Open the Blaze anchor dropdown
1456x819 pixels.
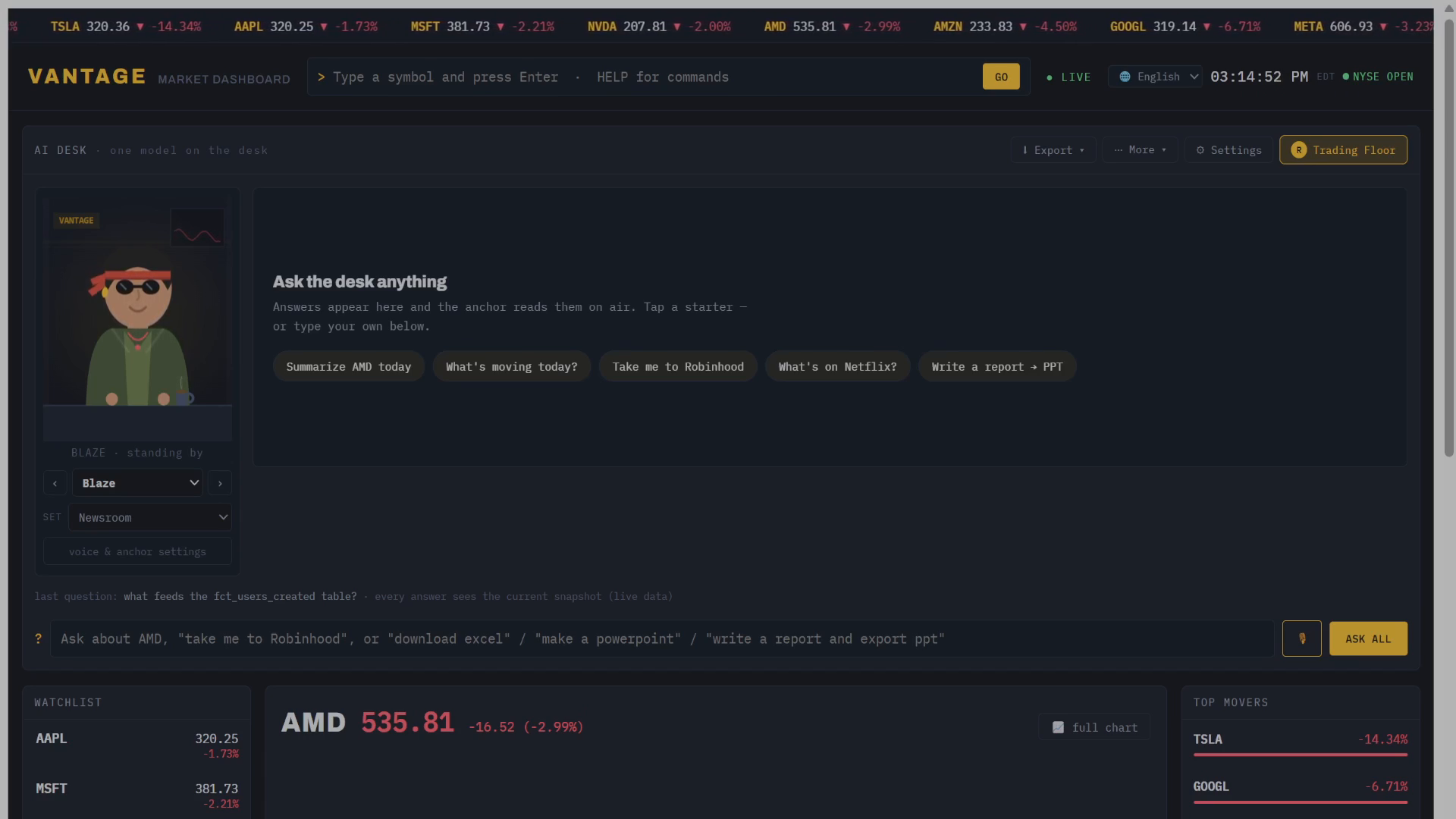click(137, 483)
